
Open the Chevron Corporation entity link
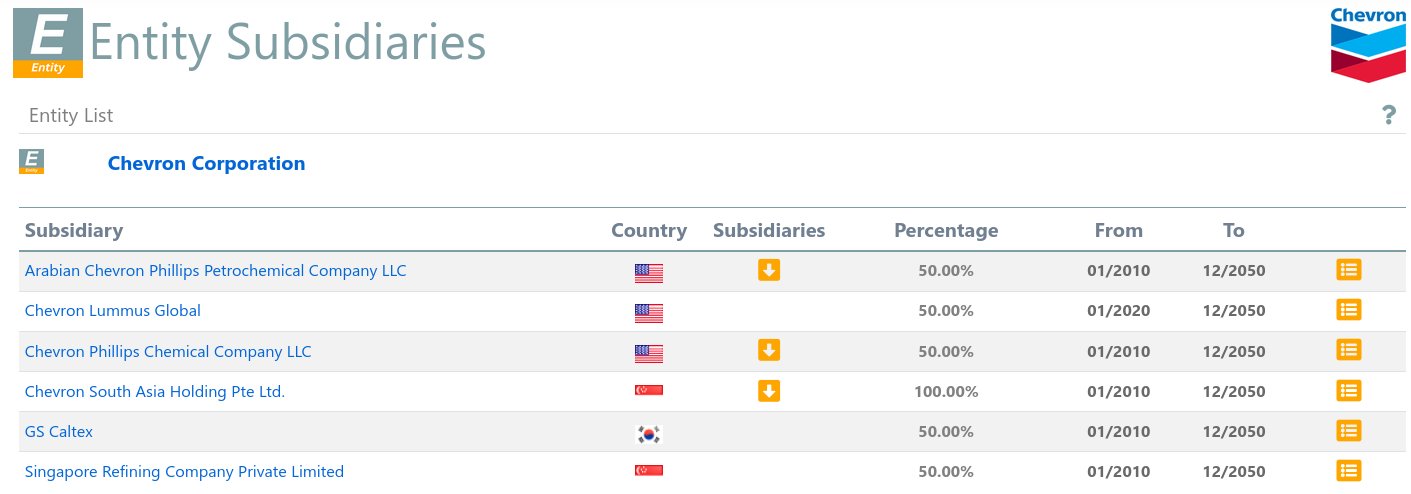click(206, 163)
